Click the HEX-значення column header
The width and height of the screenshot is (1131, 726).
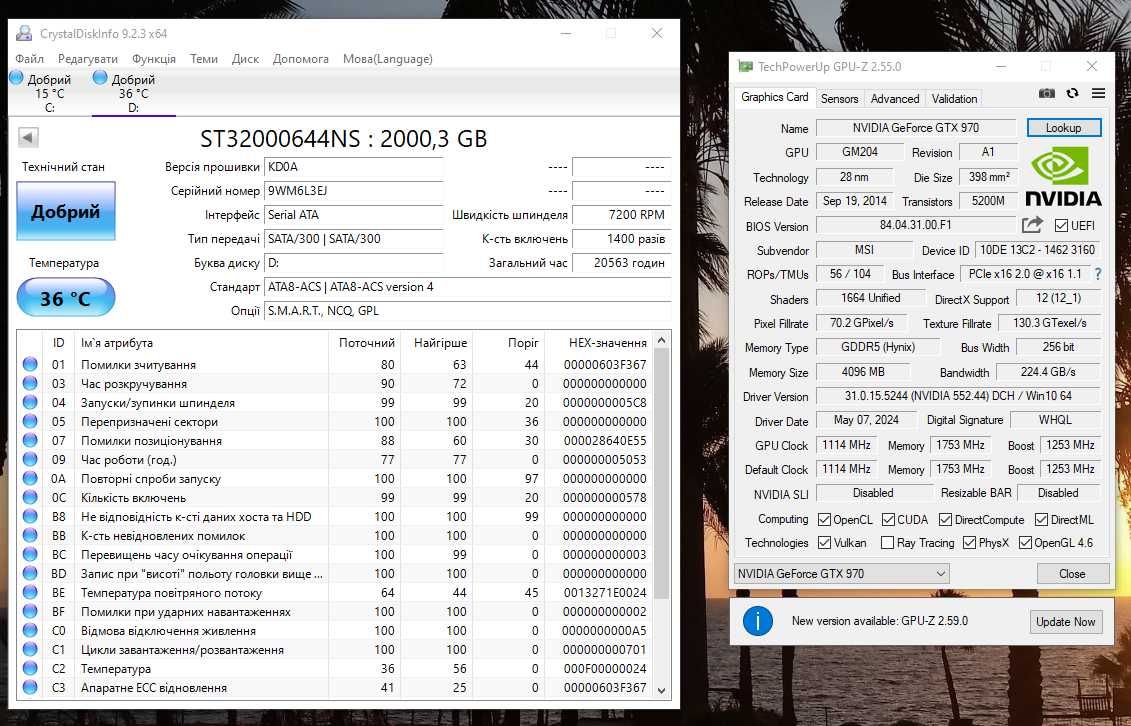(599, 342)
